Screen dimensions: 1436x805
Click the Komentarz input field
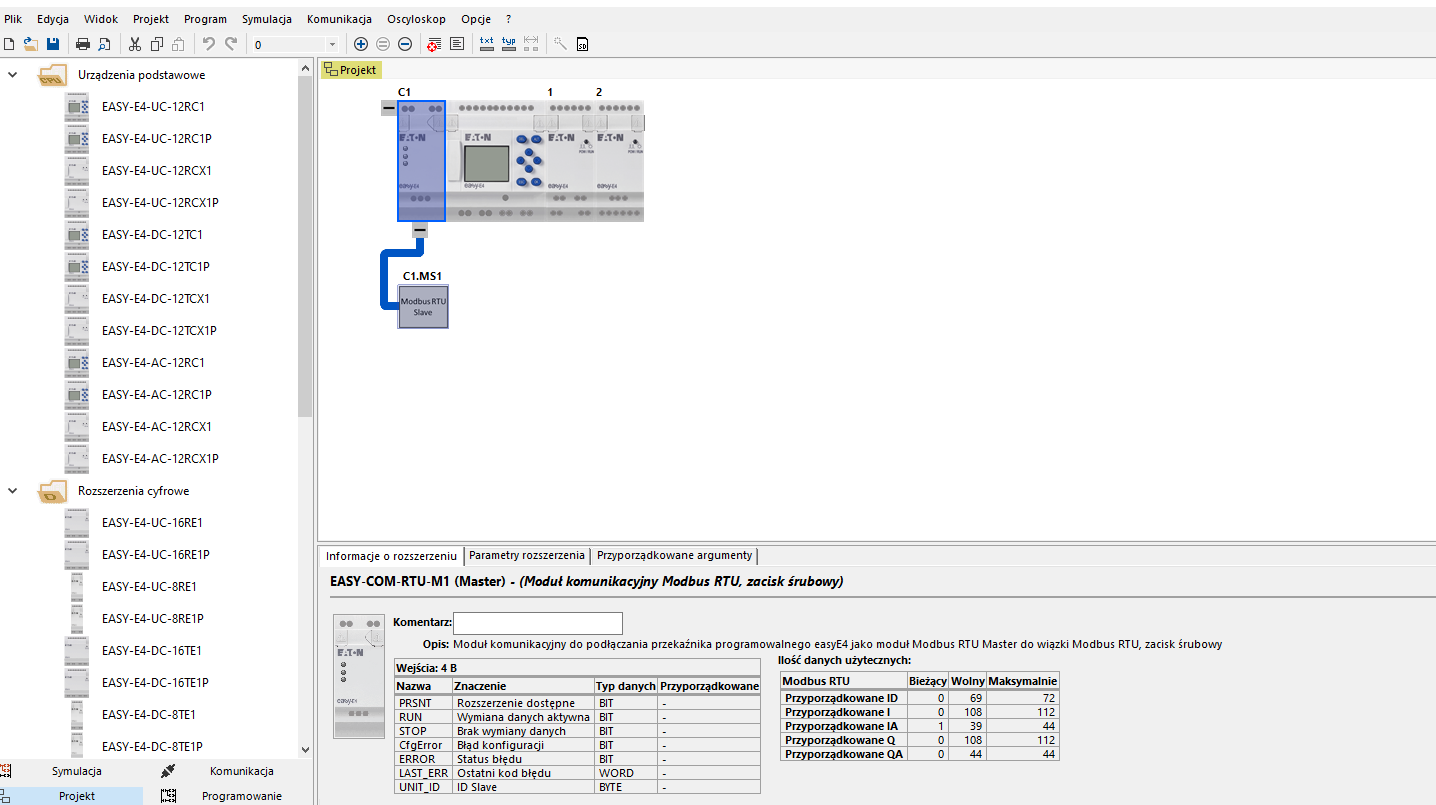pyautogui.click(x=537, y=623)
